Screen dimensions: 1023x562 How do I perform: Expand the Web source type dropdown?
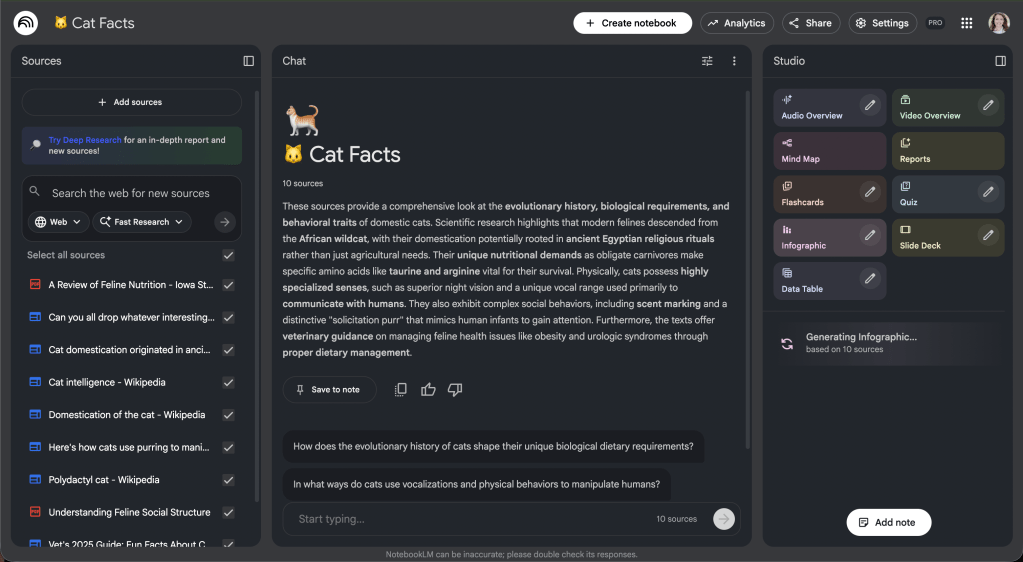click(x=60, y=222)
